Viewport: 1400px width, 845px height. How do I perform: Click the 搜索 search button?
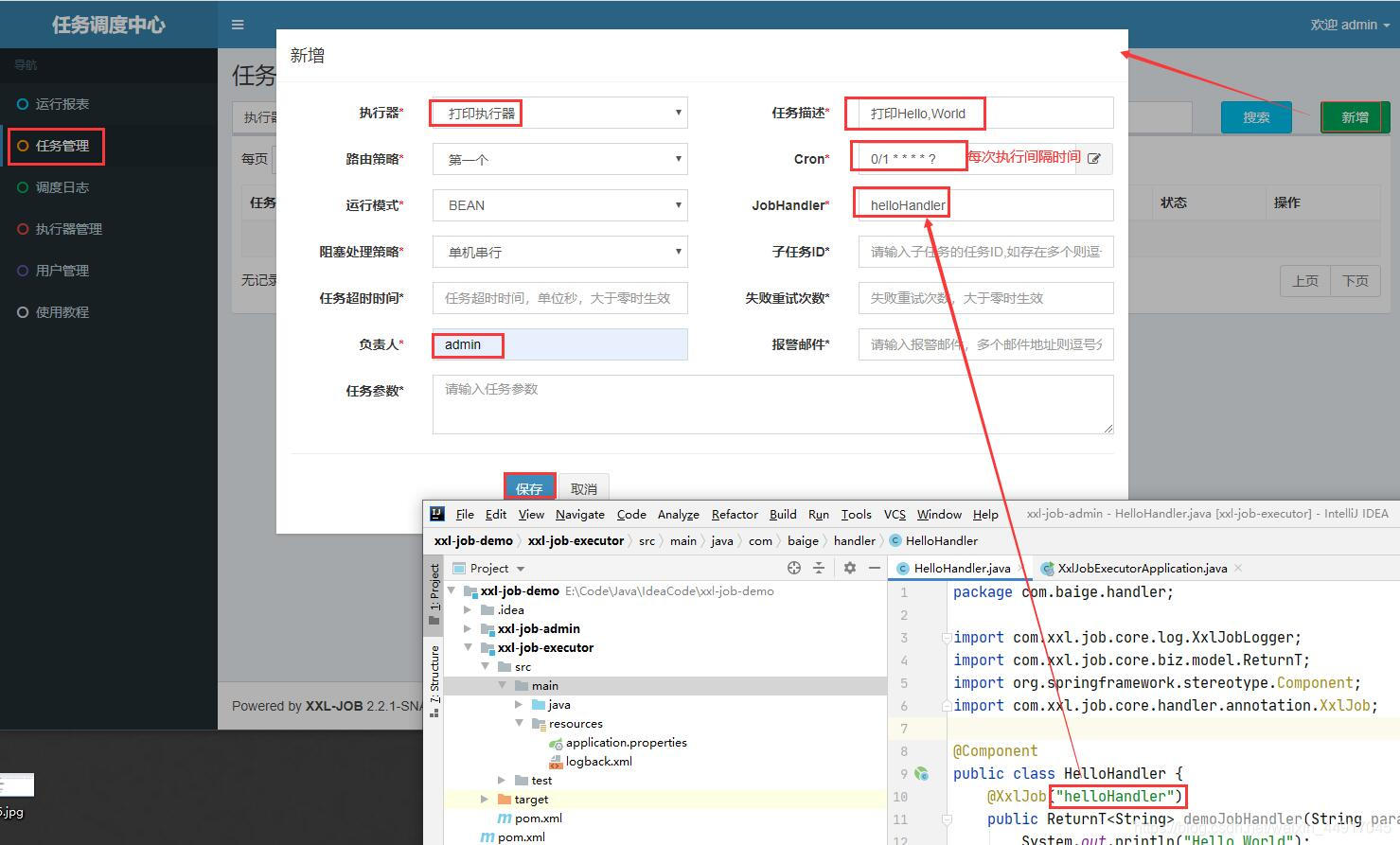[x=1256, y=117]
